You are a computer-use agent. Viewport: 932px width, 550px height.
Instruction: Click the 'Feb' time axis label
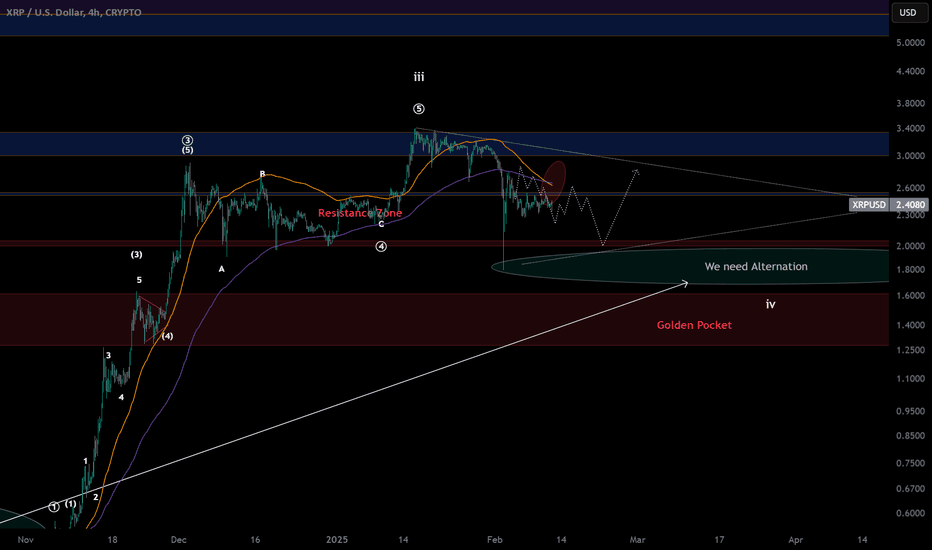495,540
